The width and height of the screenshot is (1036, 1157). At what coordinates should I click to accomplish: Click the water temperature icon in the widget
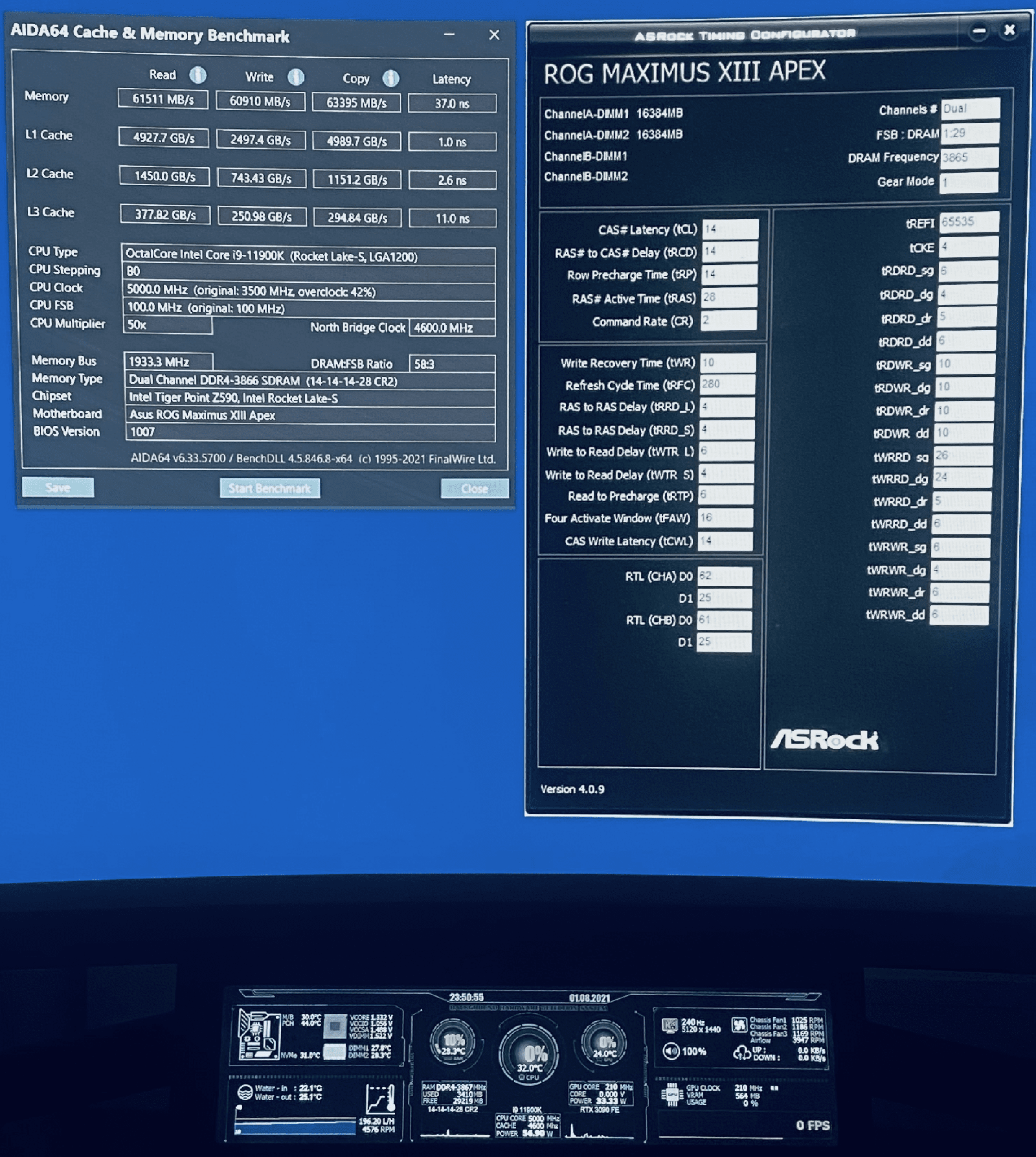tap(245, 1093)
